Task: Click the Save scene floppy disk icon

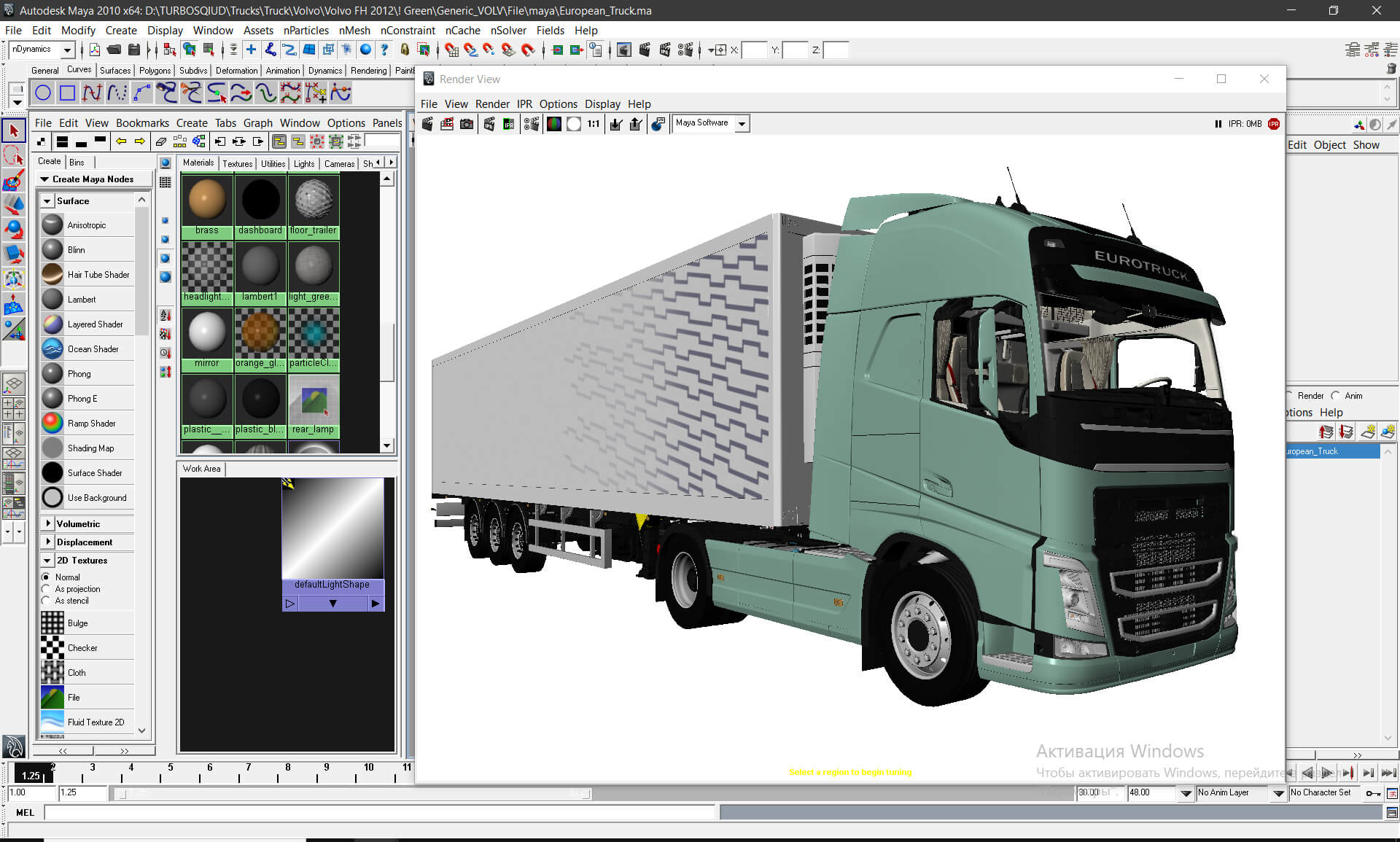Action: (x=134, y=50)
